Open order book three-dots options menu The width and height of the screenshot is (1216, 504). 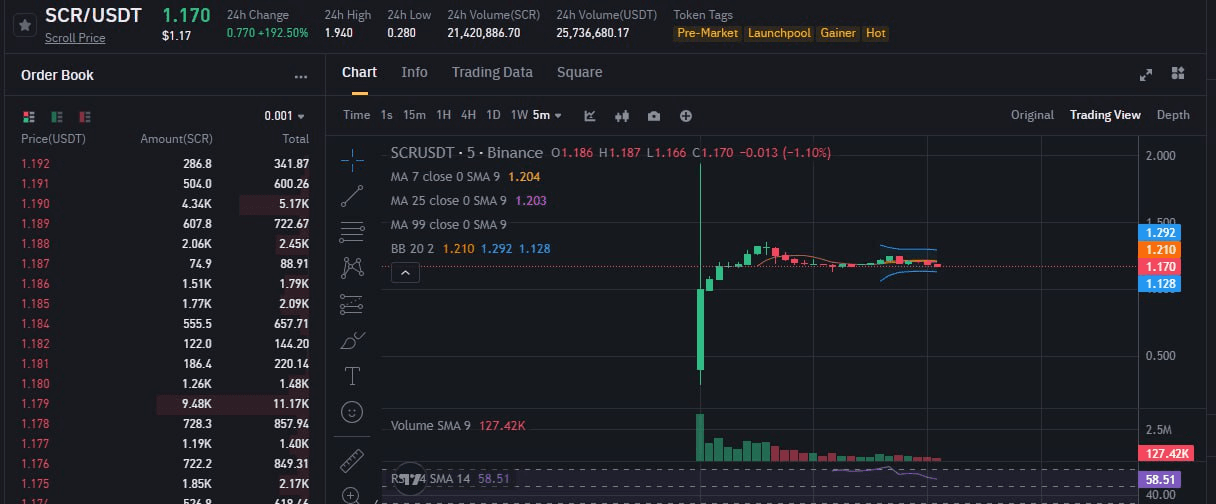pos(301,76)
